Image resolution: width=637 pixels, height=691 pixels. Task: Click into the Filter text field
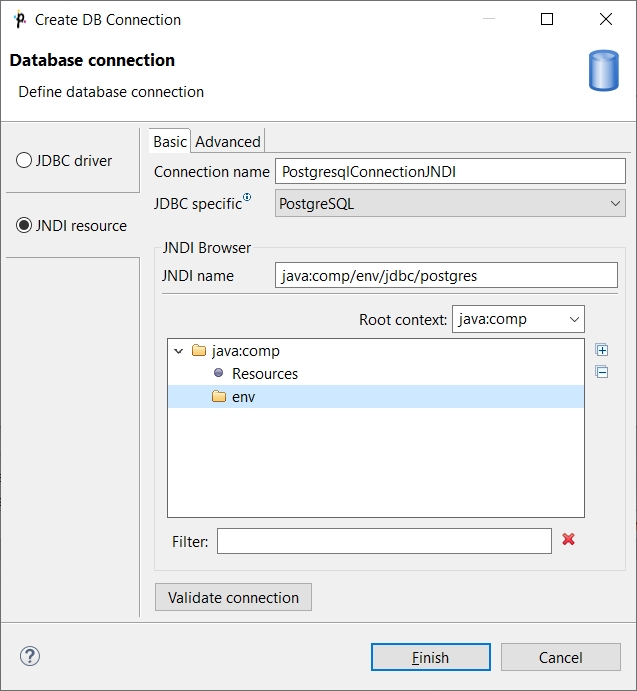click(384, 541)
